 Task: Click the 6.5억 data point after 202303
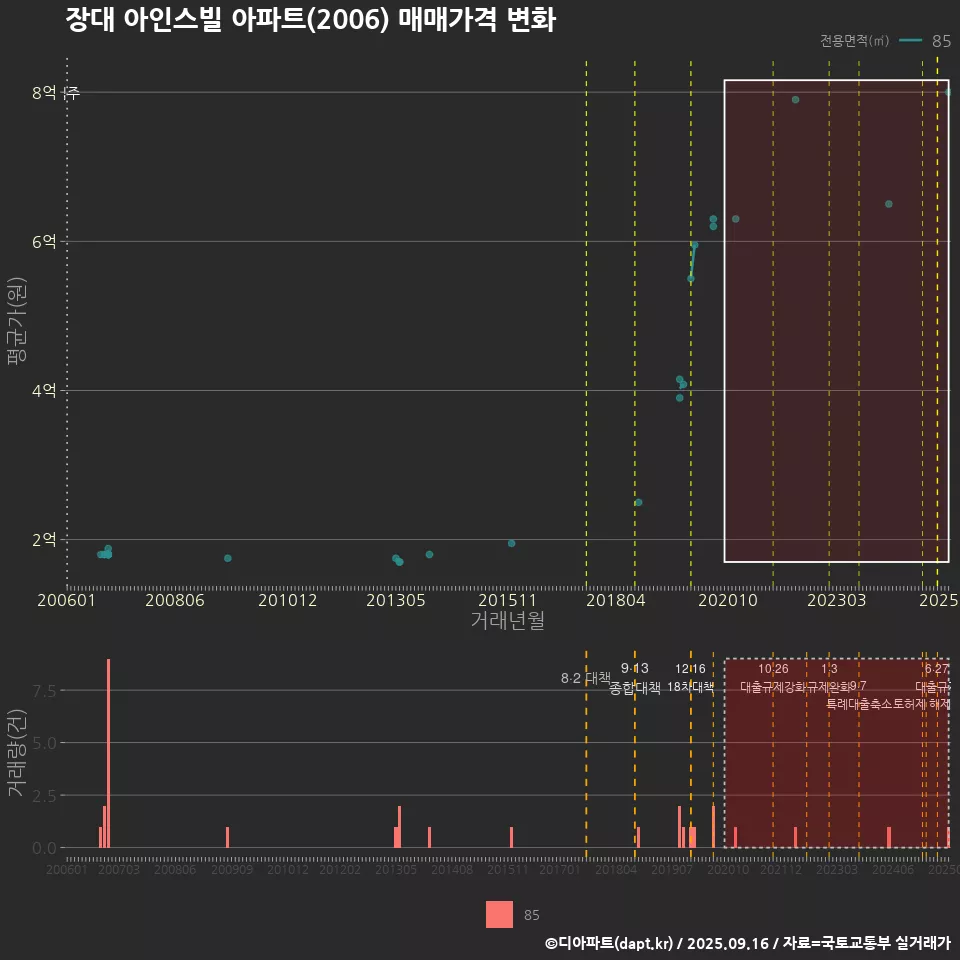888,204
